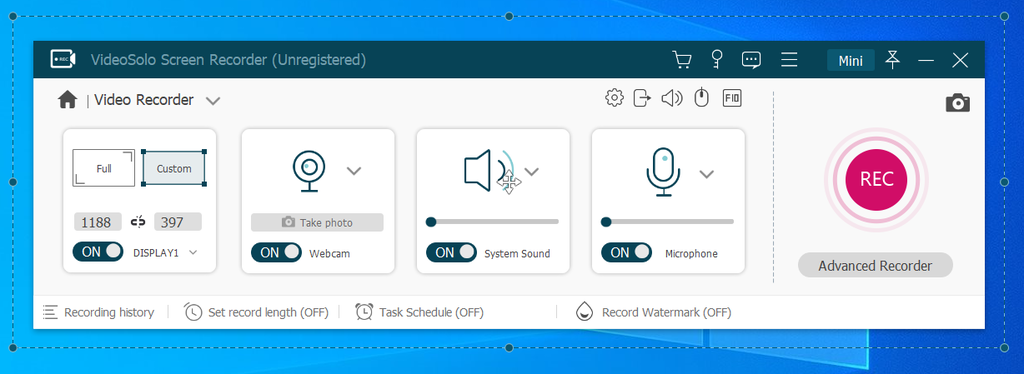The image size is (1024, 374).
Task: Open Recording history
Action: [99, 312]
